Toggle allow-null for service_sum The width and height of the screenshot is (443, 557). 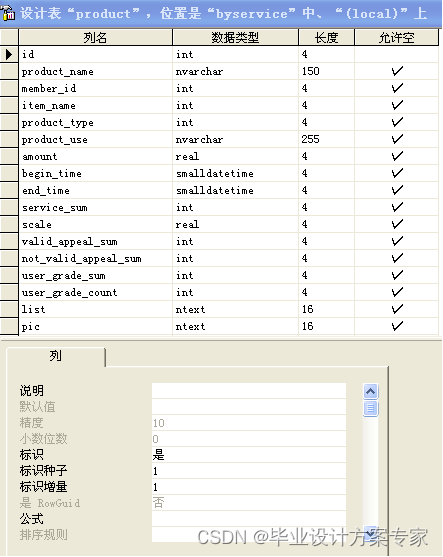(397, 207)
